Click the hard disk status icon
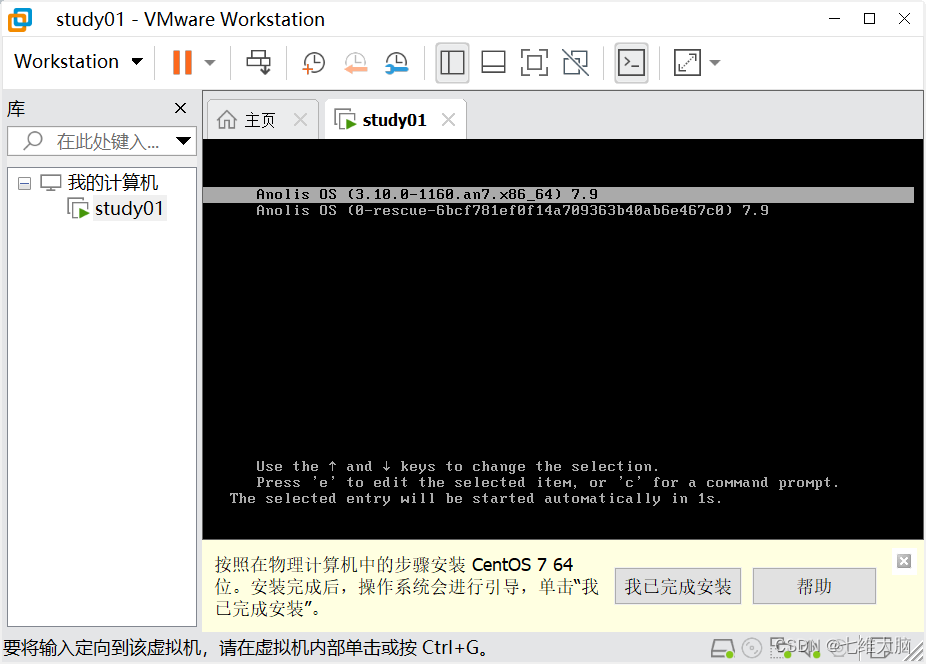Image resolution: width=926 pixels, height=664 pixels. [x=722, y=649]
